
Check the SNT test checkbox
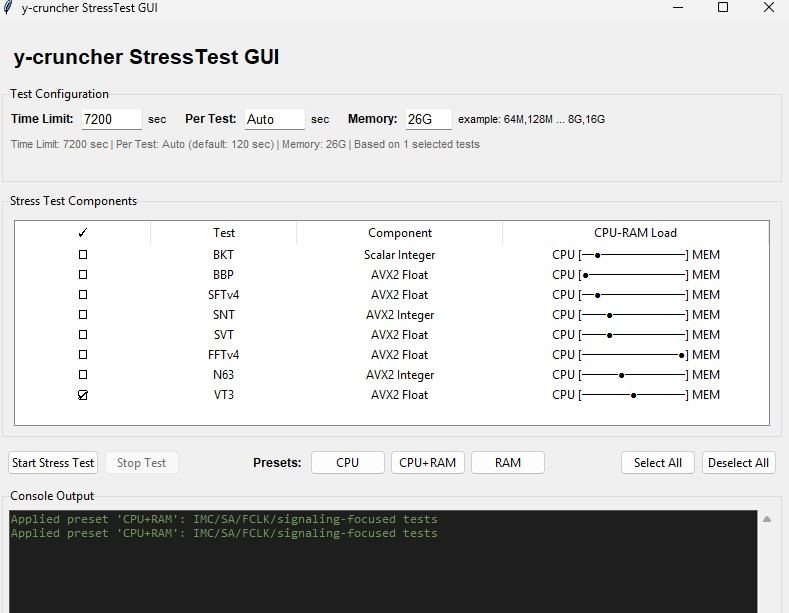(83, 315)
